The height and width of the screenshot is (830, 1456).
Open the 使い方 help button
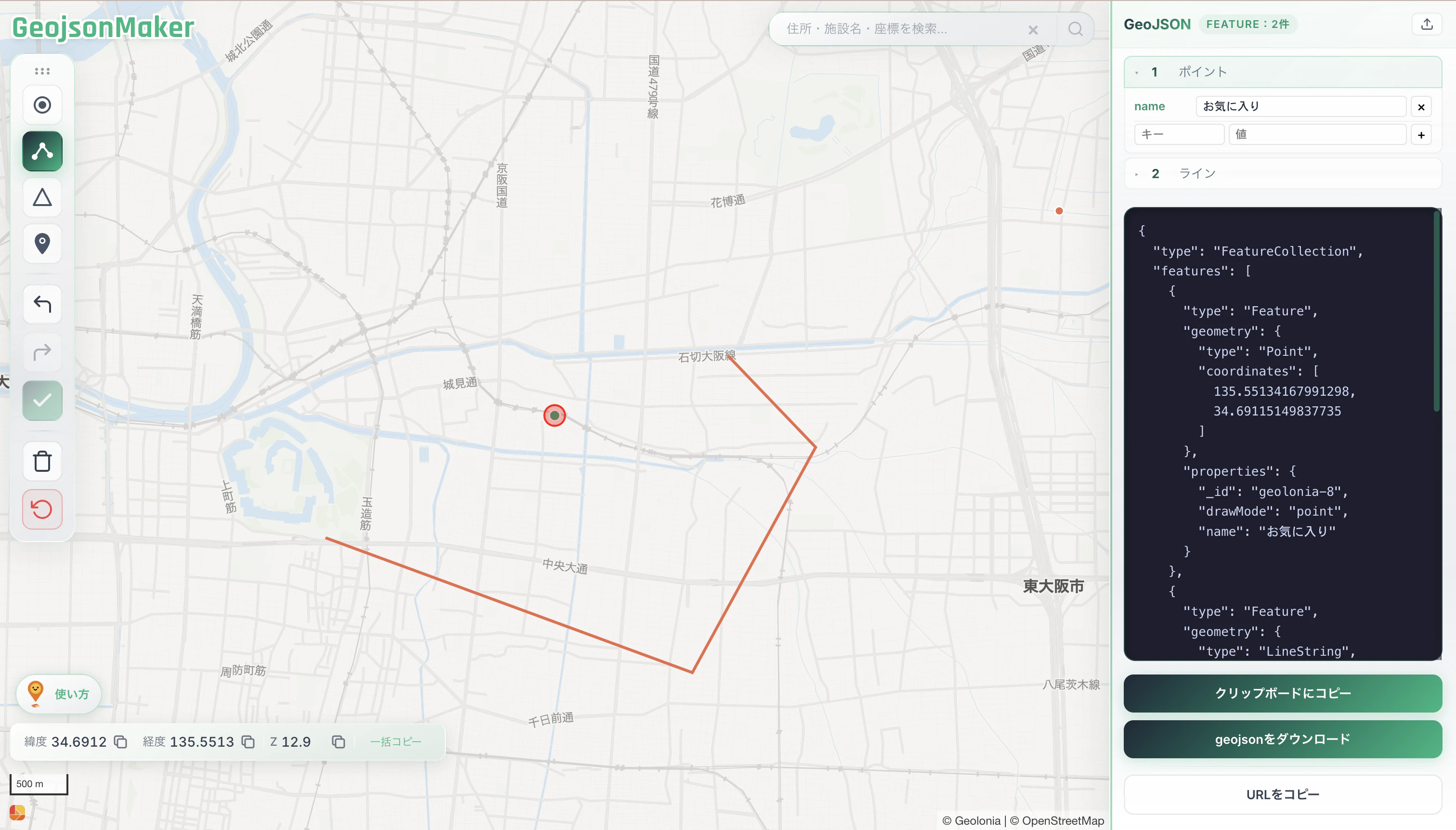[x=59, y=694]
